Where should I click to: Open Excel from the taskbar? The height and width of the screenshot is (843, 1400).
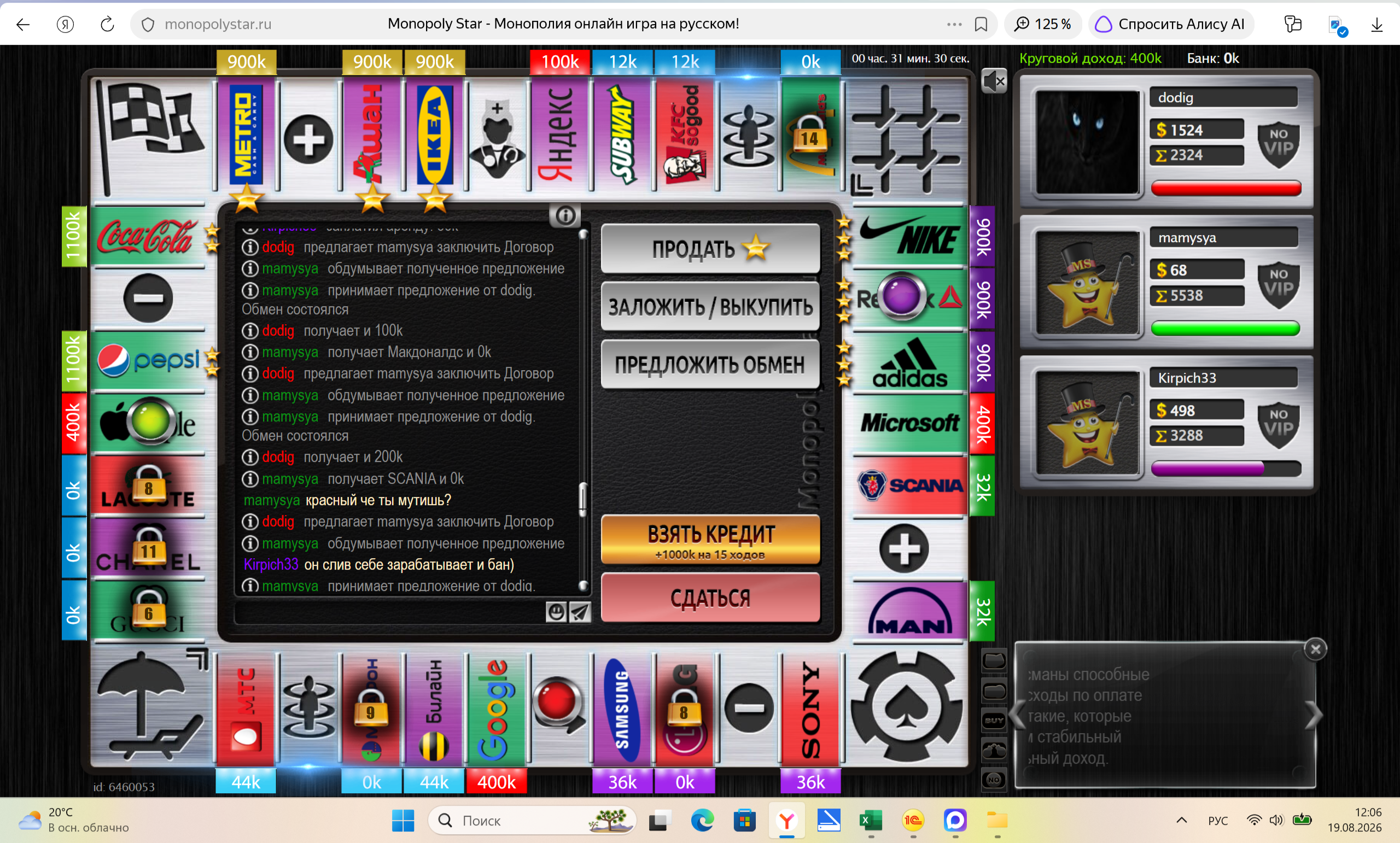871,820
